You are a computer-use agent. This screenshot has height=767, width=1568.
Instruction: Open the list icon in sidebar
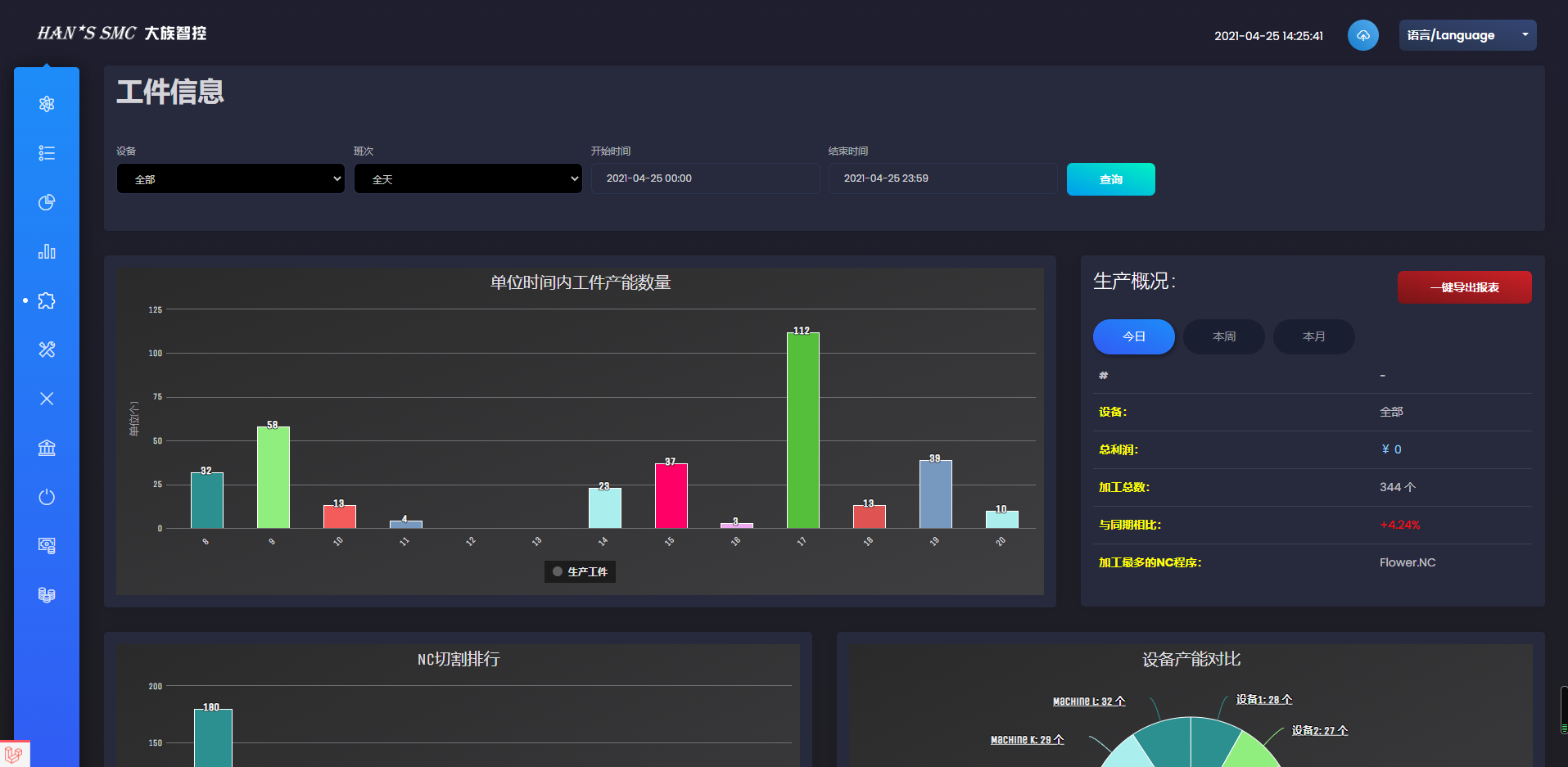click(x=47, y=153)
